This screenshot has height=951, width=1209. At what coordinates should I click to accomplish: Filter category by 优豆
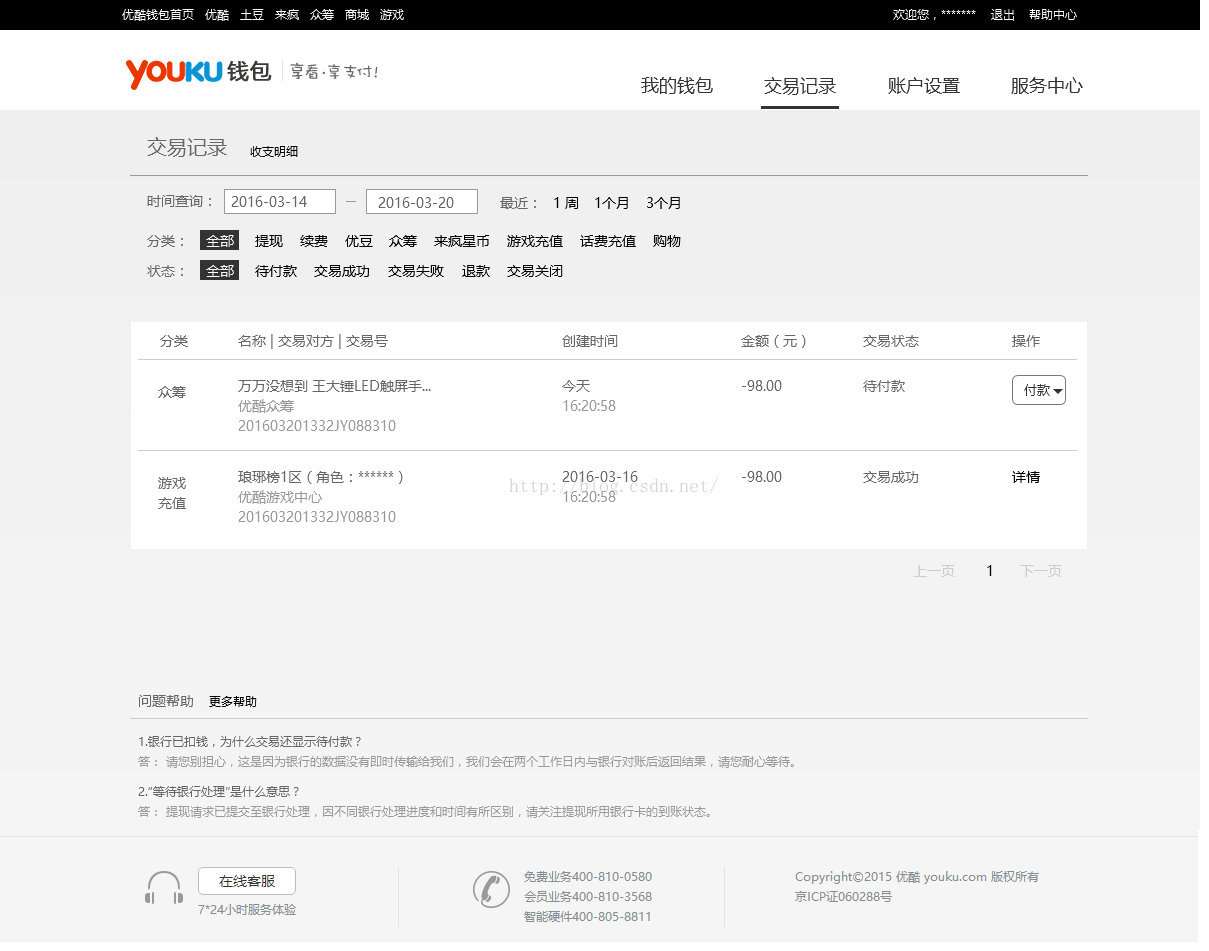click(359, 241)
